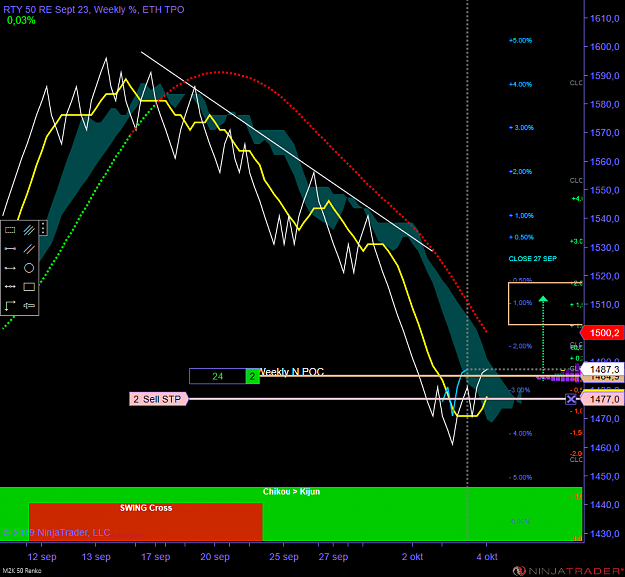Click the -4.00% level label
This screenshot has width=625, height=577.
[521, 433]
